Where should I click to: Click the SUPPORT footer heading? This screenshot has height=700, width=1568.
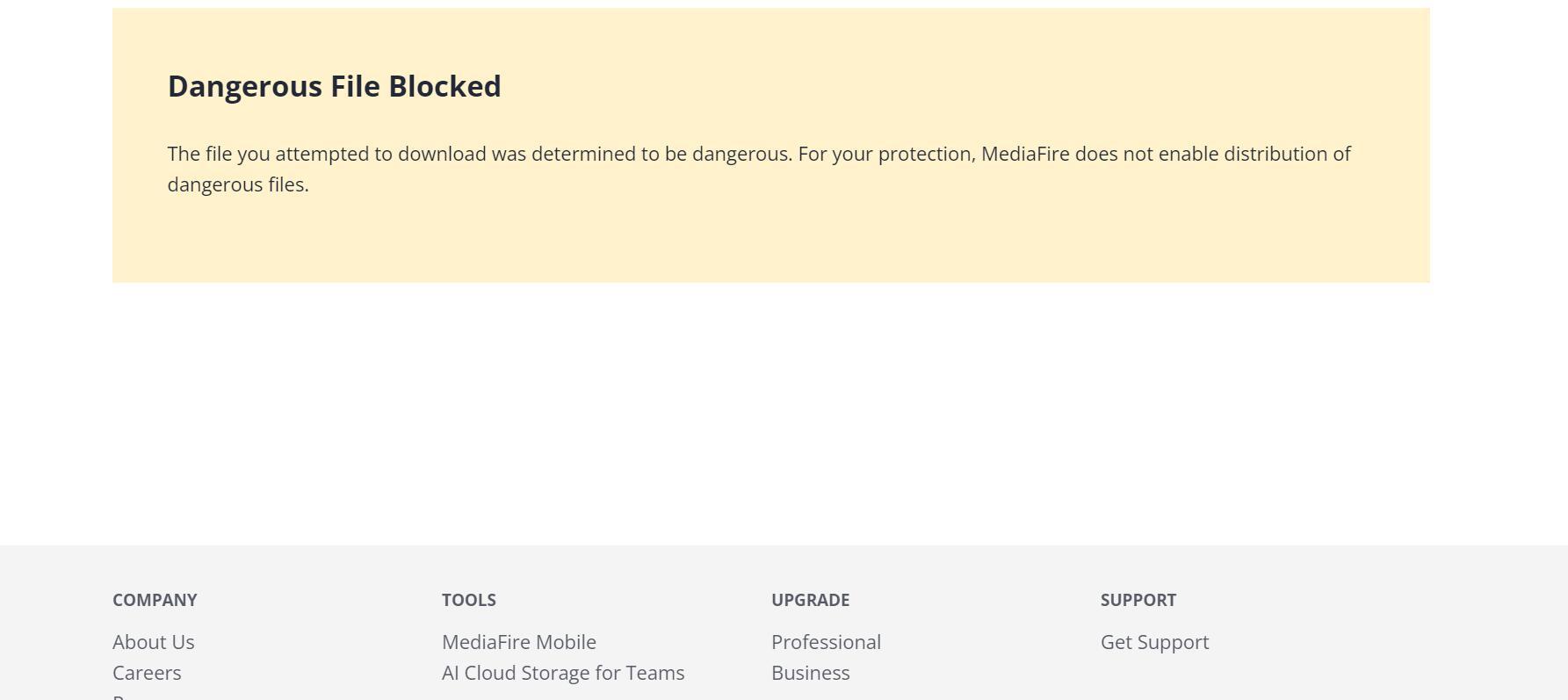click(x=1138, y=600)
